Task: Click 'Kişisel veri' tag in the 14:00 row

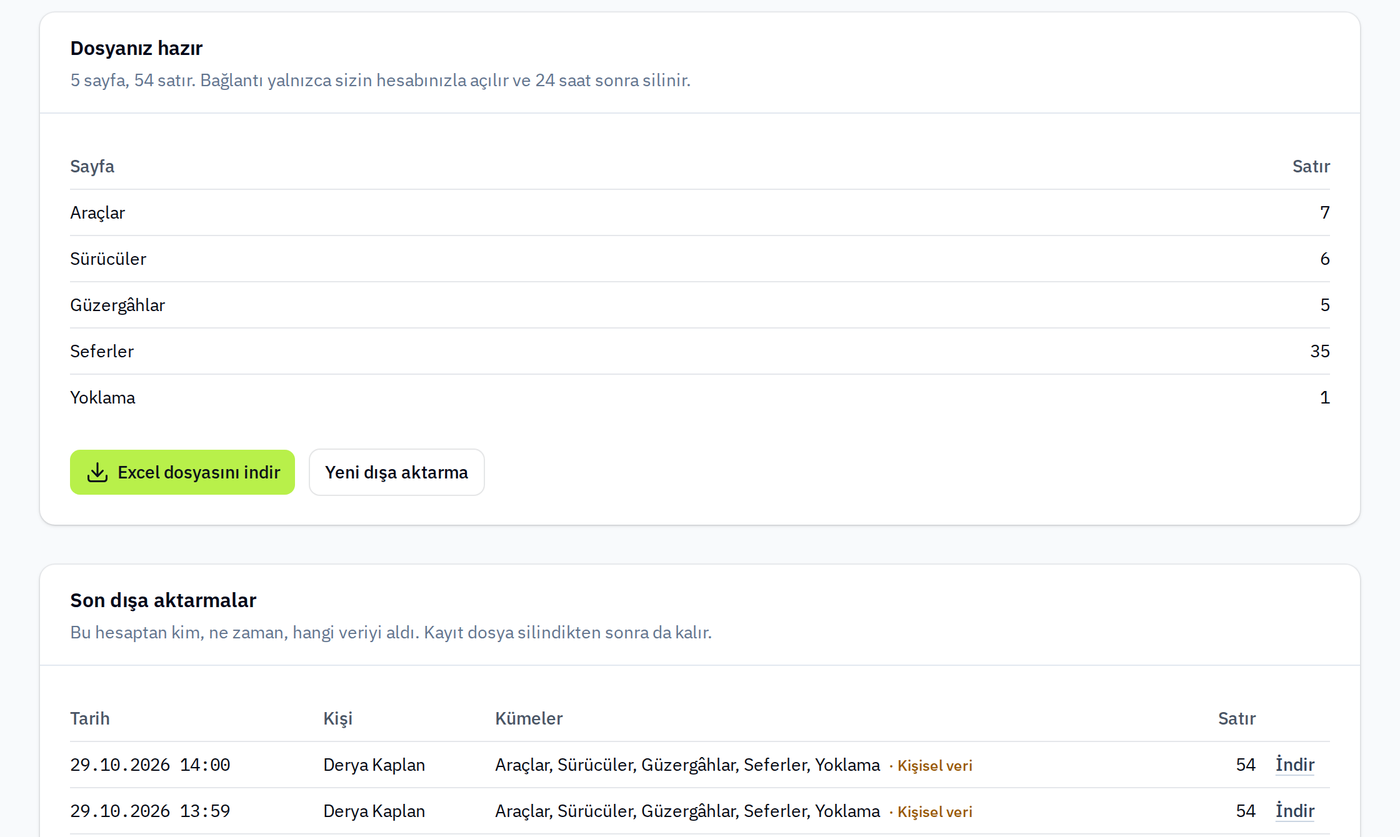Action: [934, 766]
